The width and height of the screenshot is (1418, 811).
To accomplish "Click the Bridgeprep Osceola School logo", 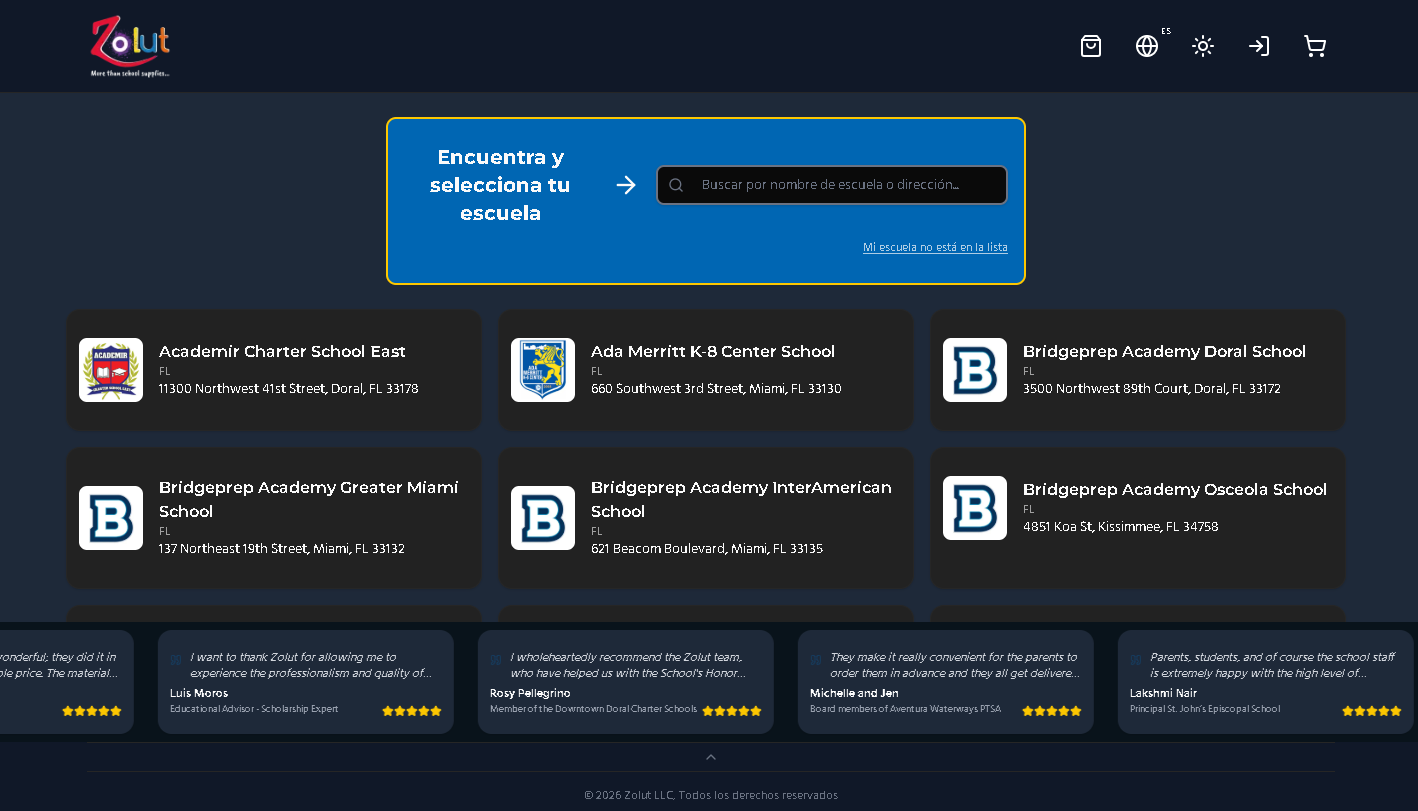I will 975,508.
